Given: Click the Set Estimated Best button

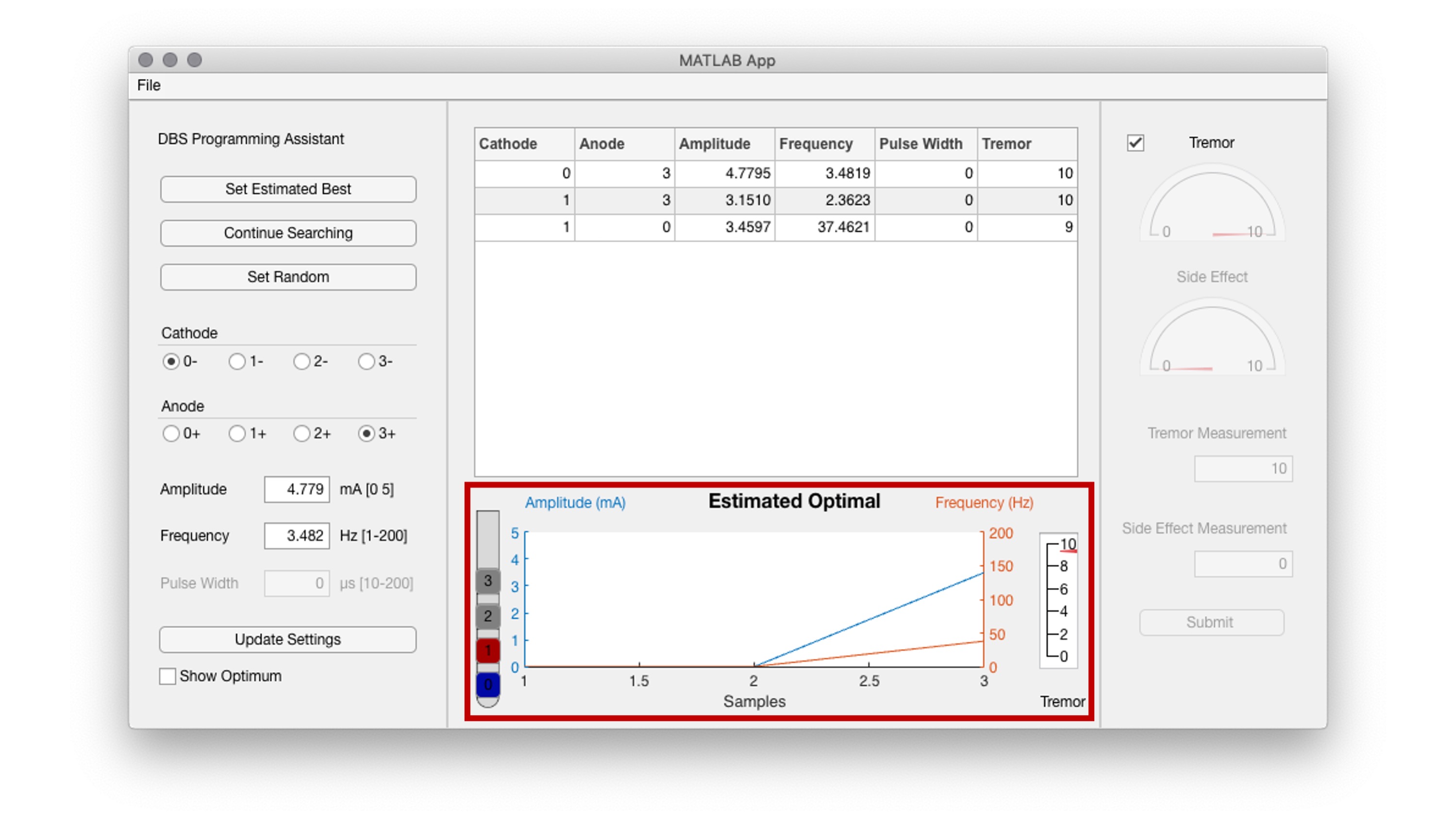Looking at the screenshot, I should [x=288, y=189].
